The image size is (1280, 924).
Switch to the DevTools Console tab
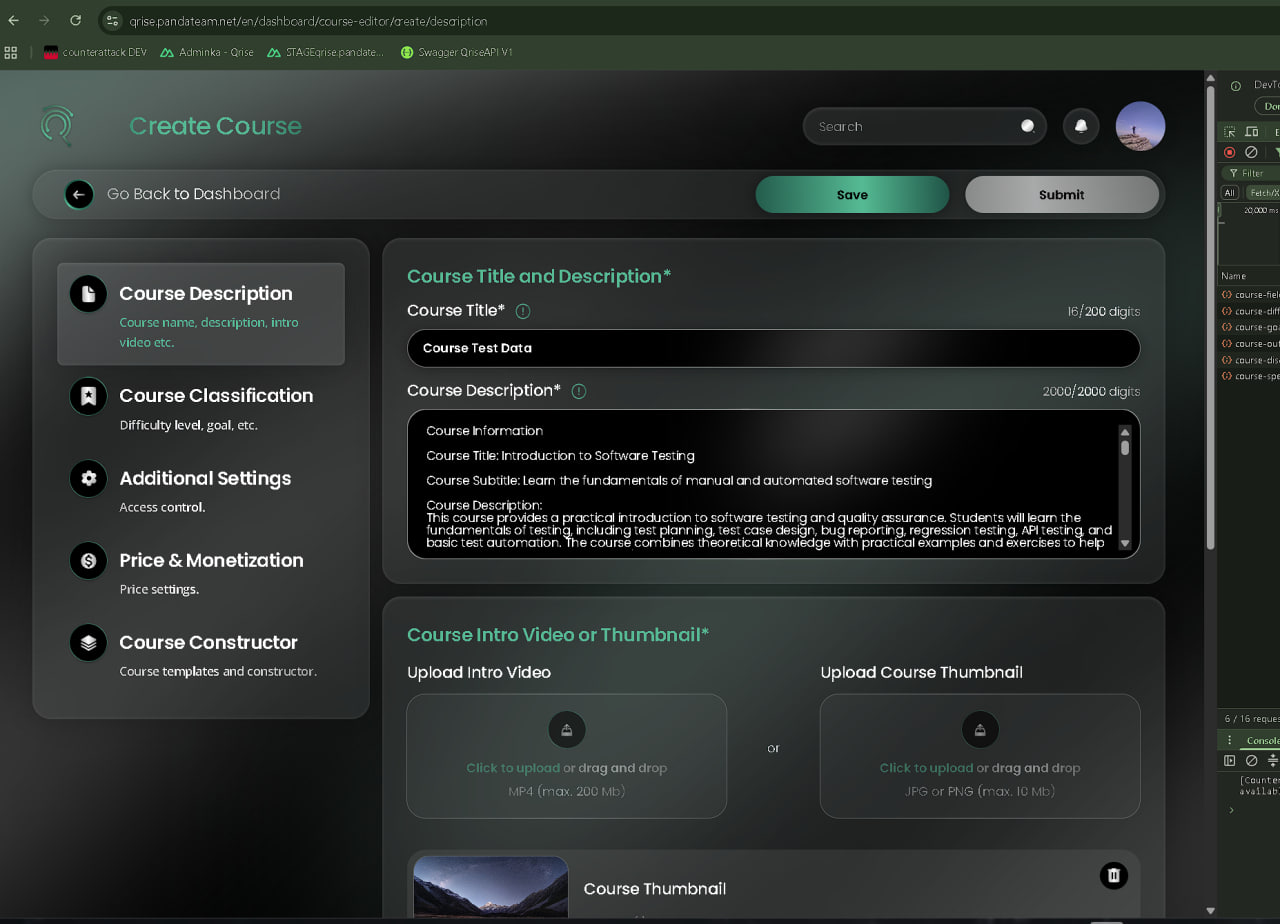[x=1262, y=741]
